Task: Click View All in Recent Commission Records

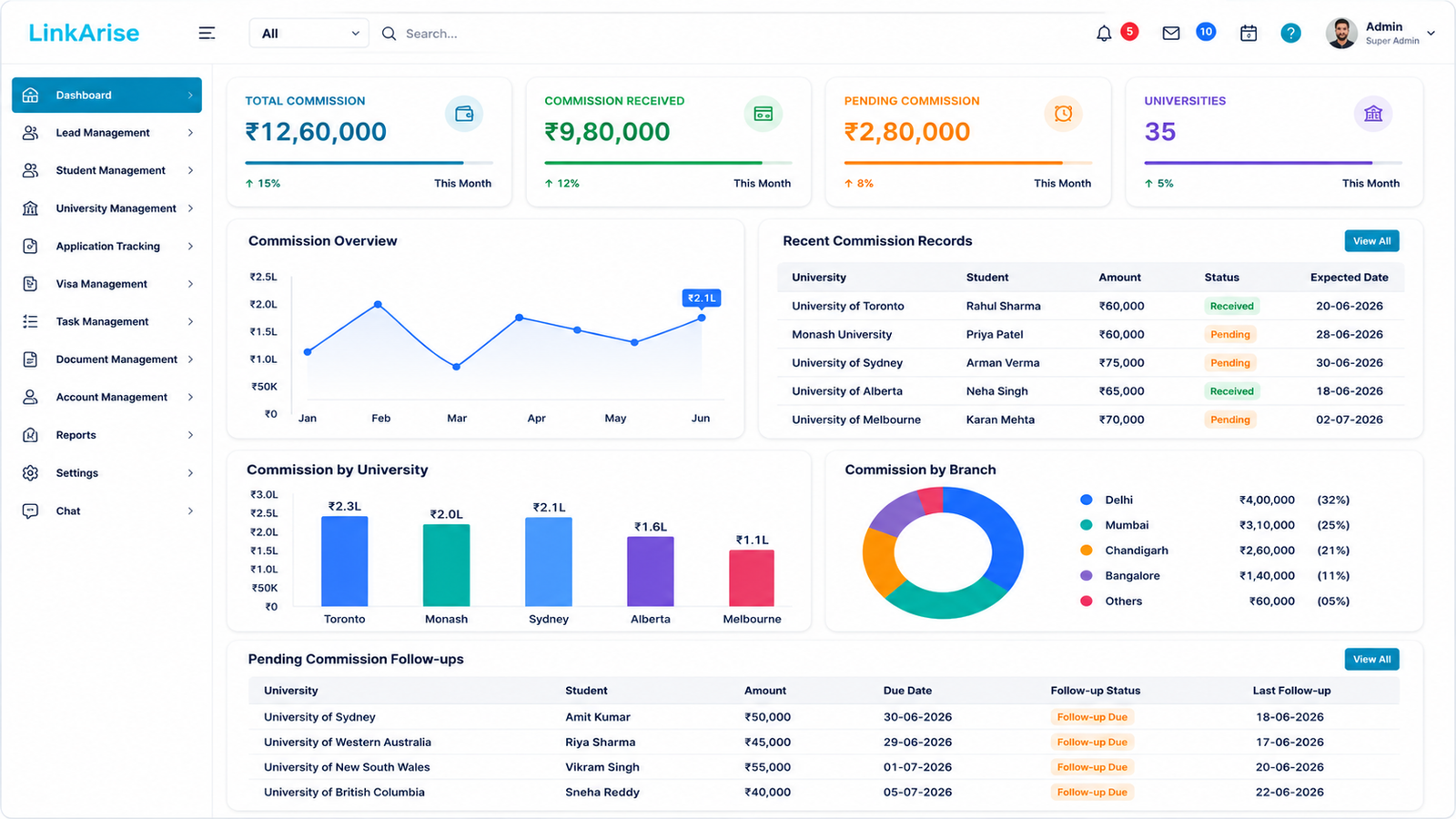Action: pos(1371,241)
